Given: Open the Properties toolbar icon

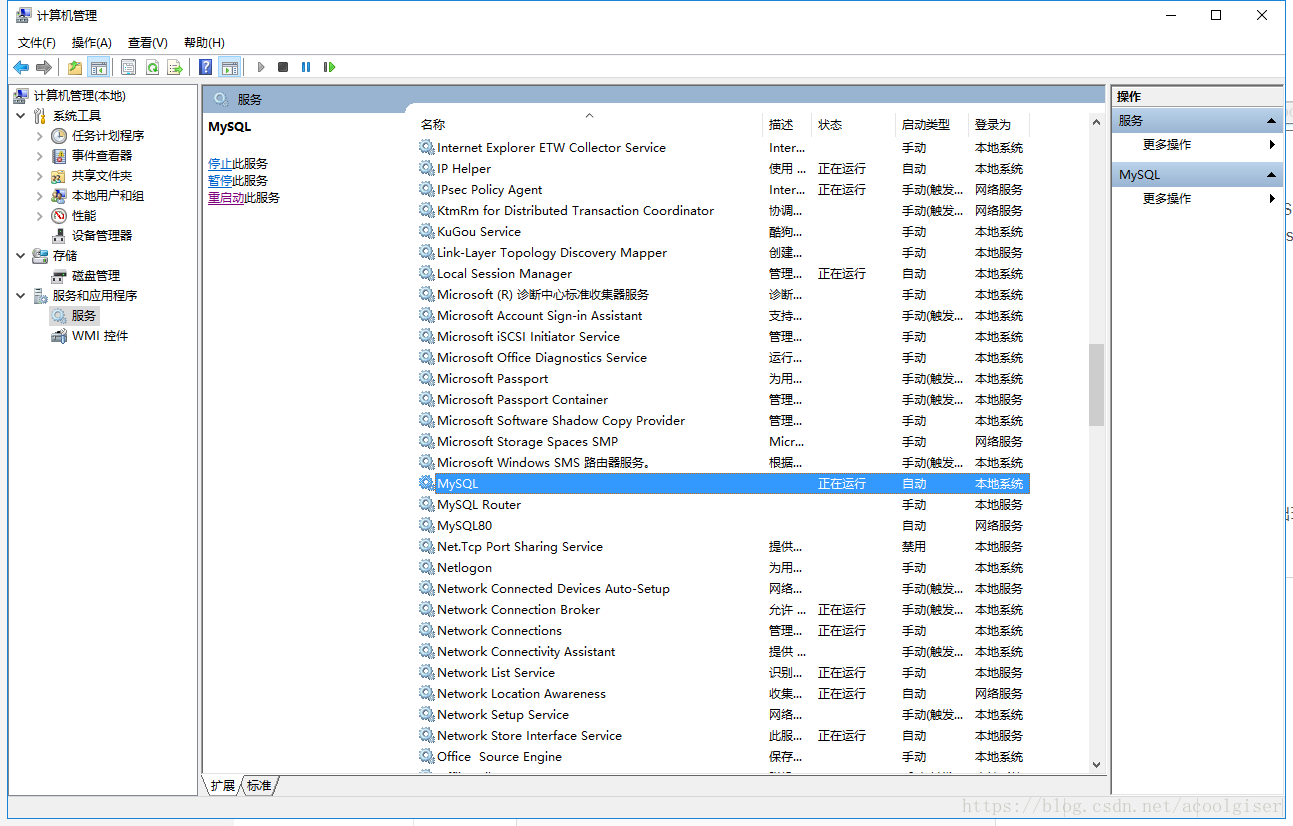Looking at the screenshot, I should 129,67.
